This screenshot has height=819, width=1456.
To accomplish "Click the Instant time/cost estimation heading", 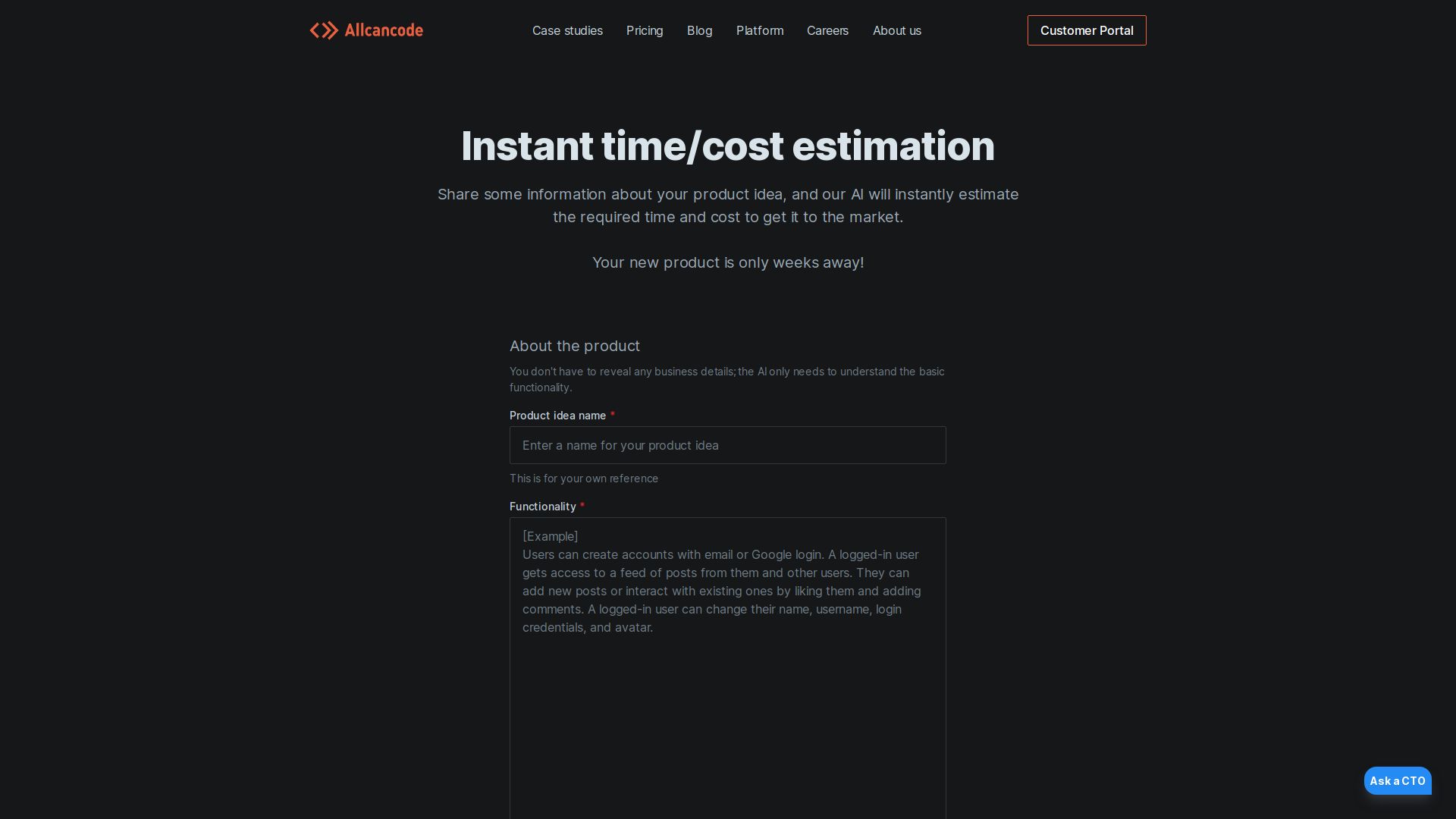I will coord(728,146).
